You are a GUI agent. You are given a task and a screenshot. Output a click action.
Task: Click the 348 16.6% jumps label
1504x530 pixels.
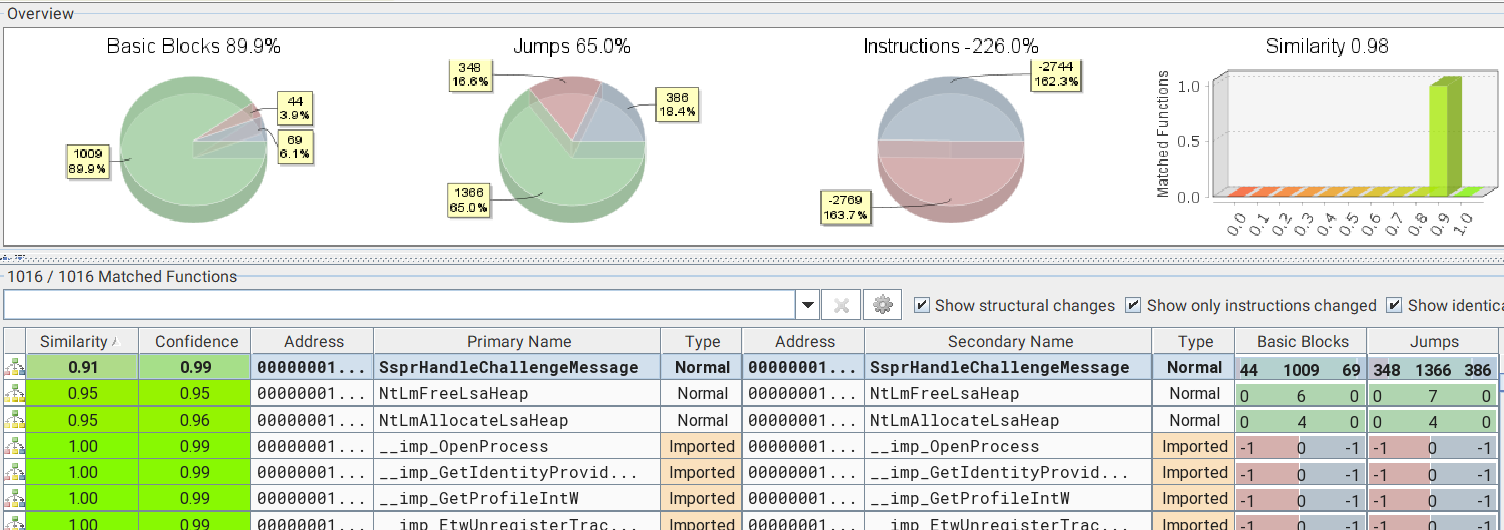[x=469, y=74]
